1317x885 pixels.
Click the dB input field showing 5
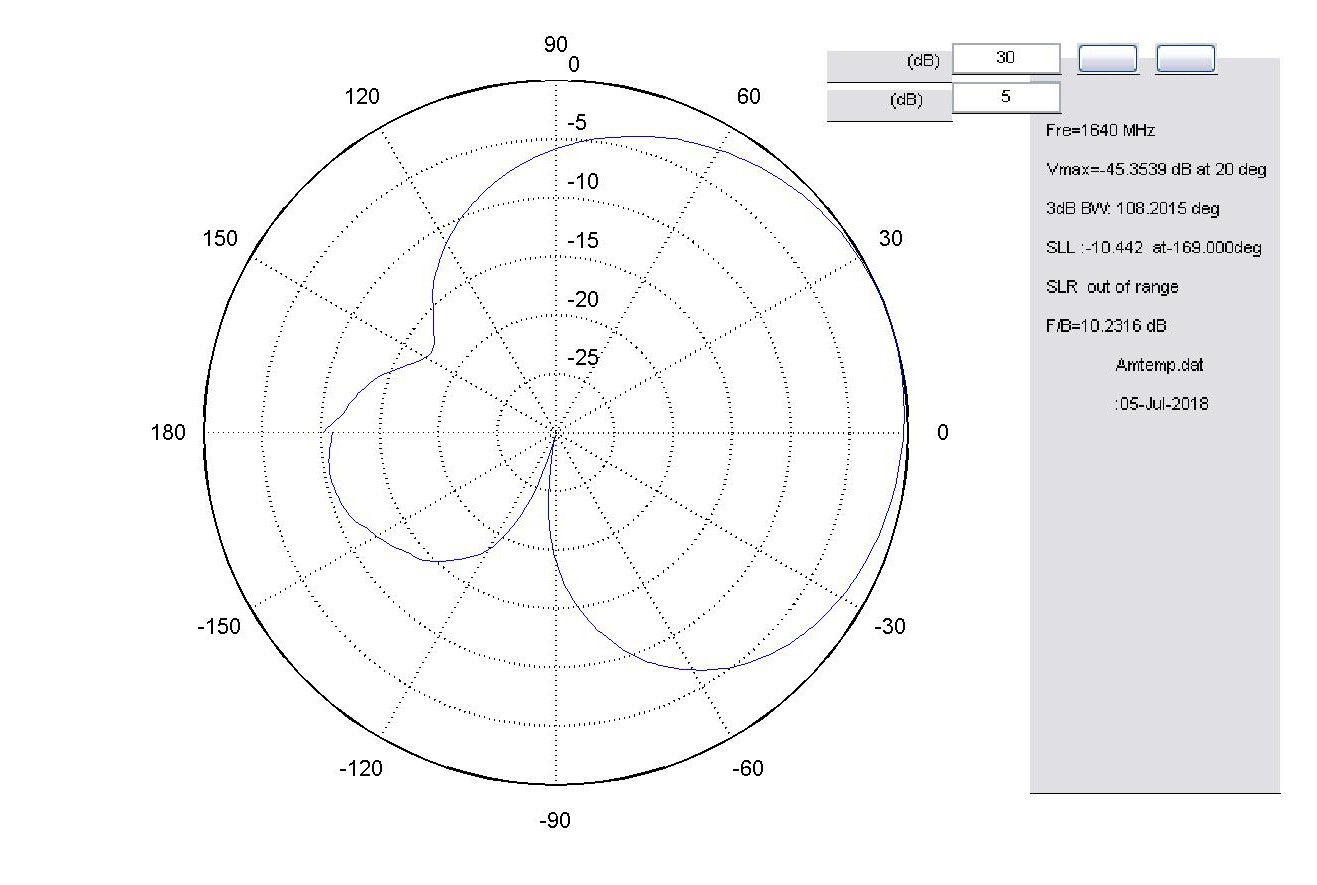point(1006,97)
